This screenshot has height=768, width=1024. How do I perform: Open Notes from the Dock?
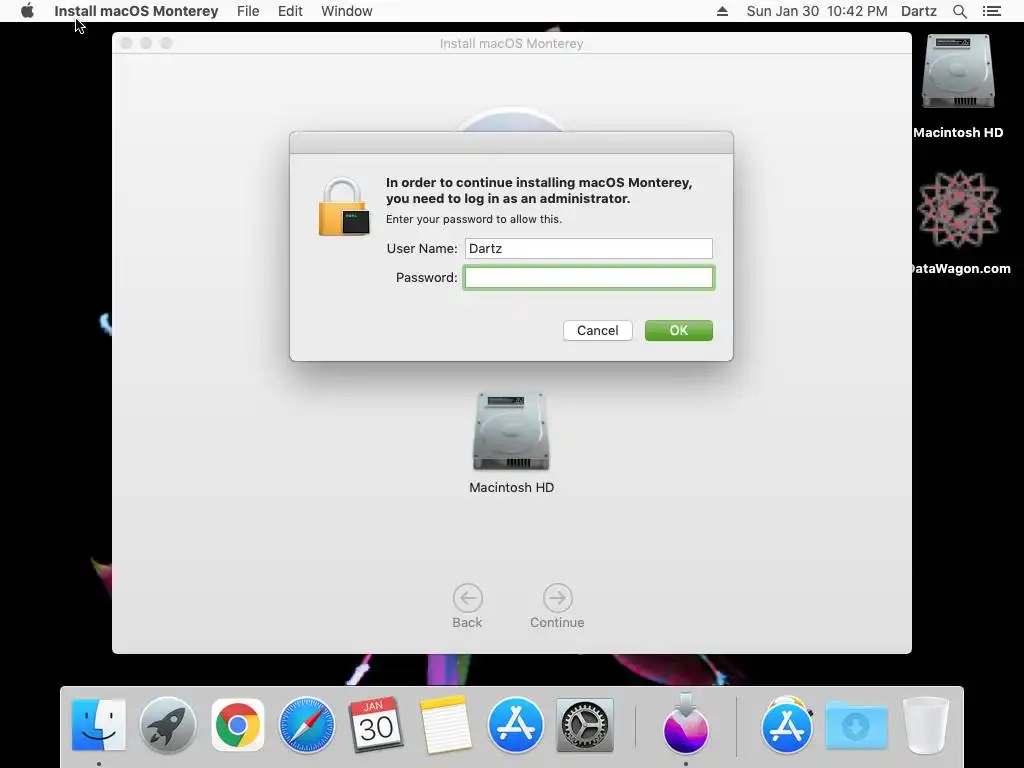pos(446,724)
